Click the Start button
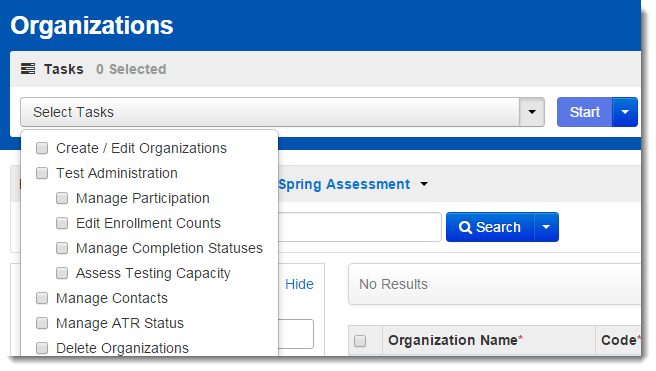The width and height of the screenshot is (656, 371). tap(584, 112)
